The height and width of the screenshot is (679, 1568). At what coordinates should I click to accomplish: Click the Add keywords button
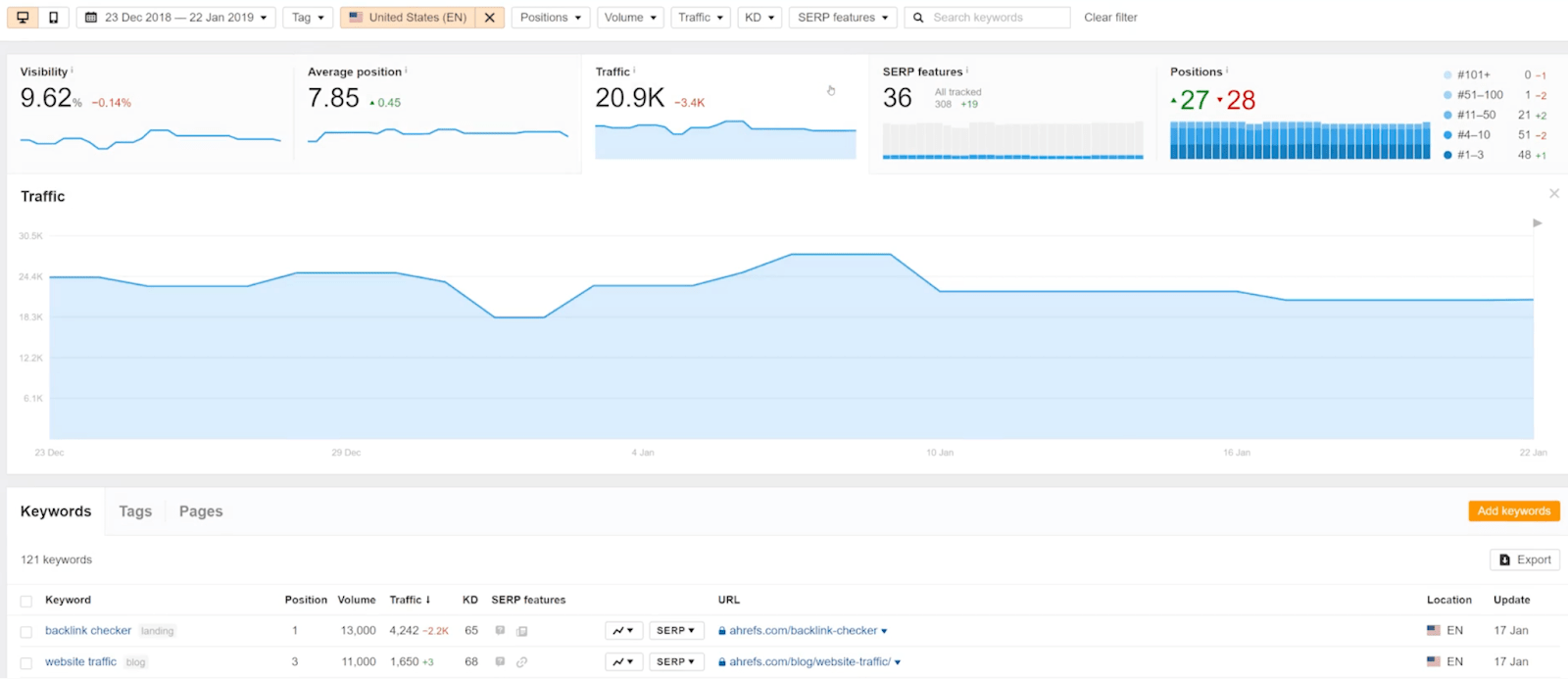pyautogui.click(x=1513, y=511)
